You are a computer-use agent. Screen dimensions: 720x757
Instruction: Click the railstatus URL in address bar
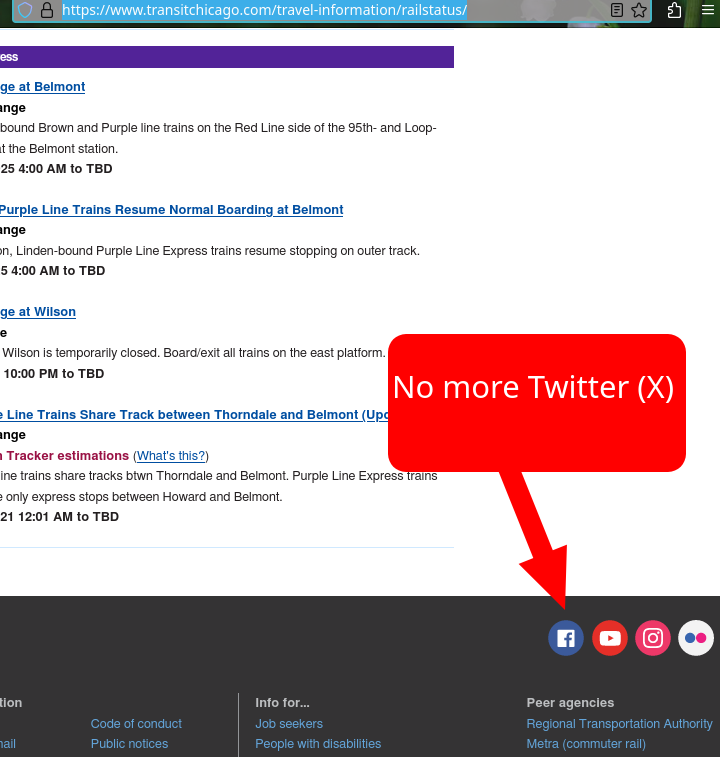tap(264, 10)
